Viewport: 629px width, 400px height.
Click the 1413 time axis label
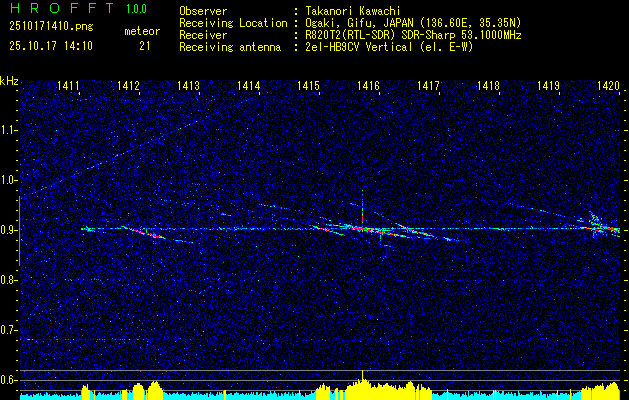point(188,85)
